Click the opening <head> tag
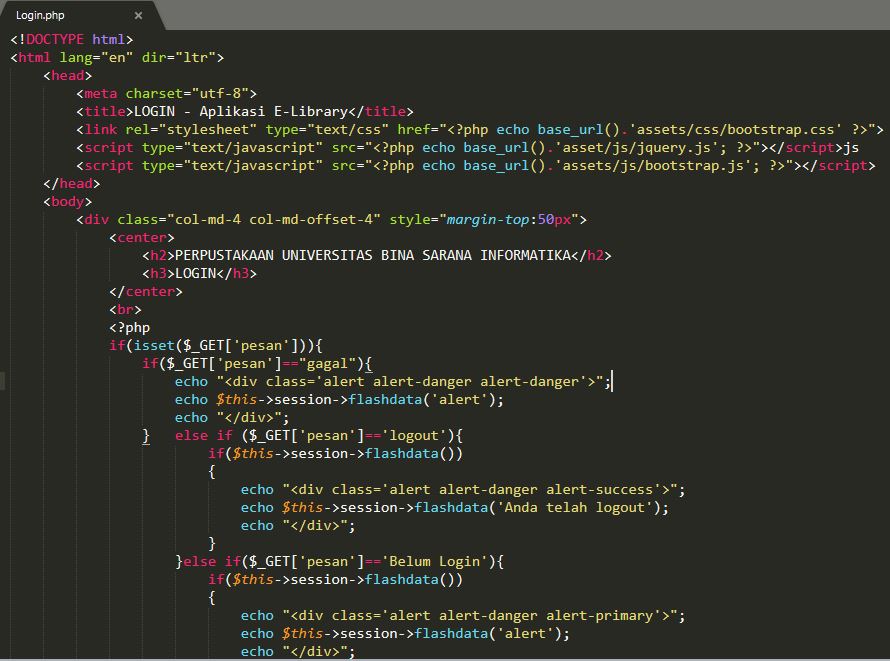 pos(68,75)
